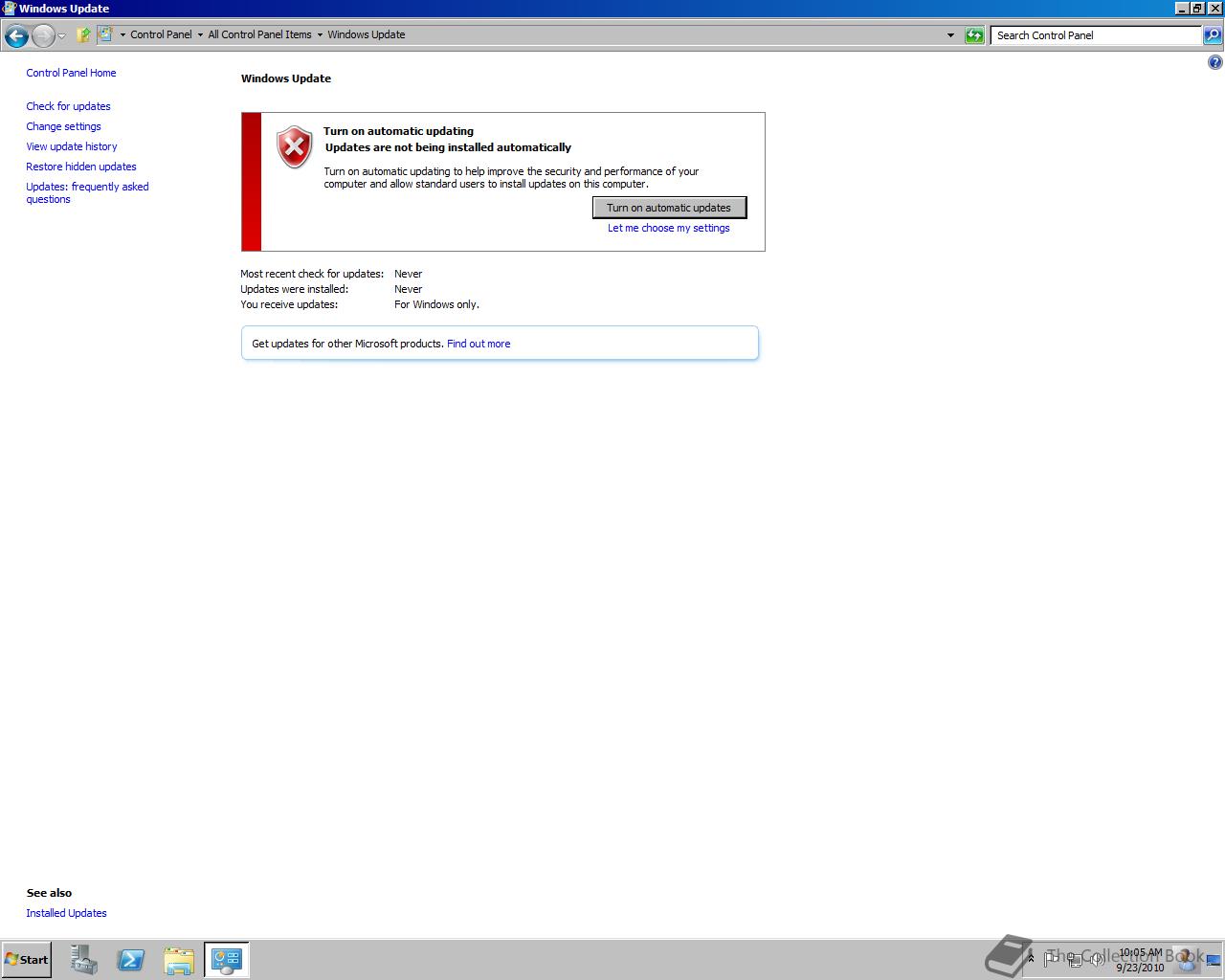Click the Forward navigation arrow

tap(43, 36)
